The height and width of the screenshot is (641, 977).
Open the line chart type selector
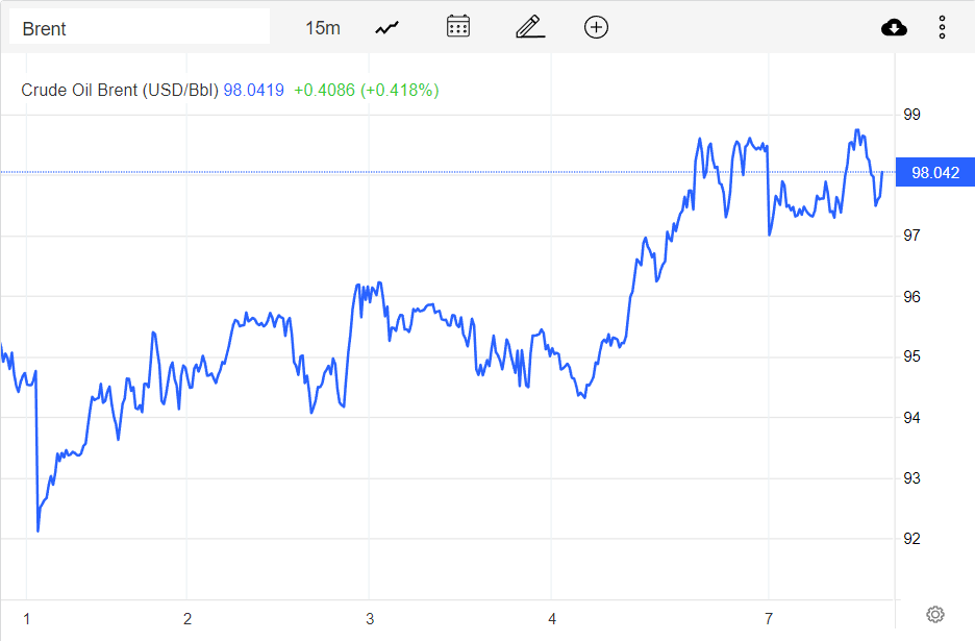(x=387, y=28)
